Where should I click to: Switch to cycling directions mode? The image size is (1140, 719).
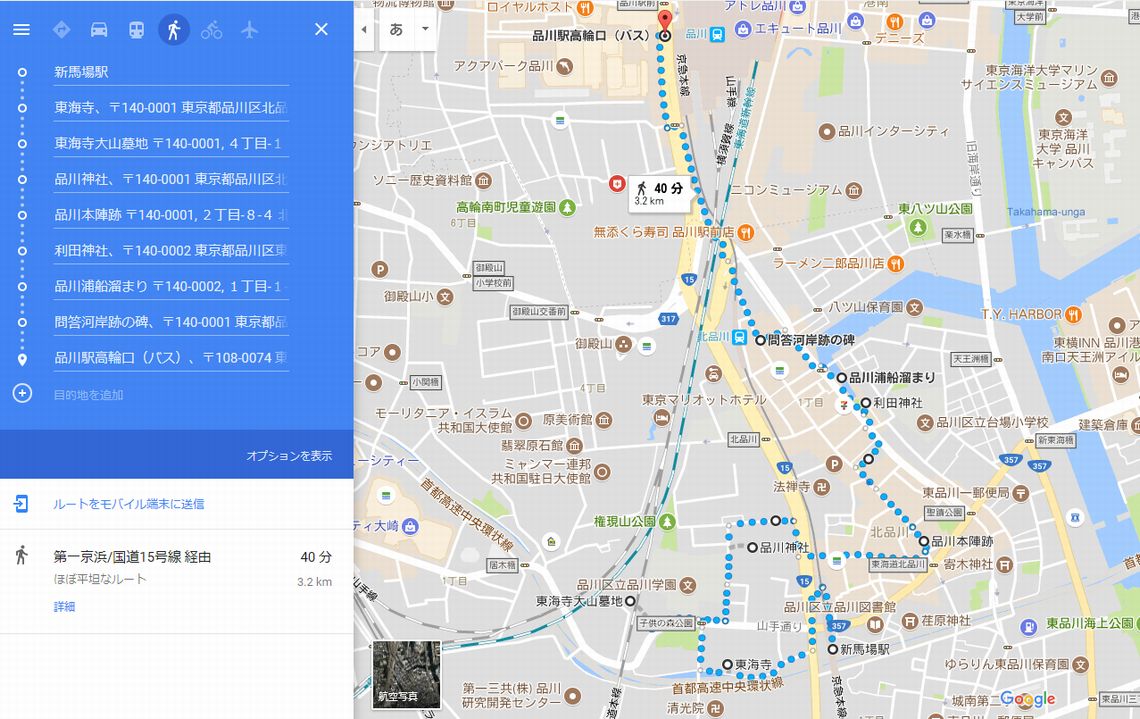(x=212, y=30)
